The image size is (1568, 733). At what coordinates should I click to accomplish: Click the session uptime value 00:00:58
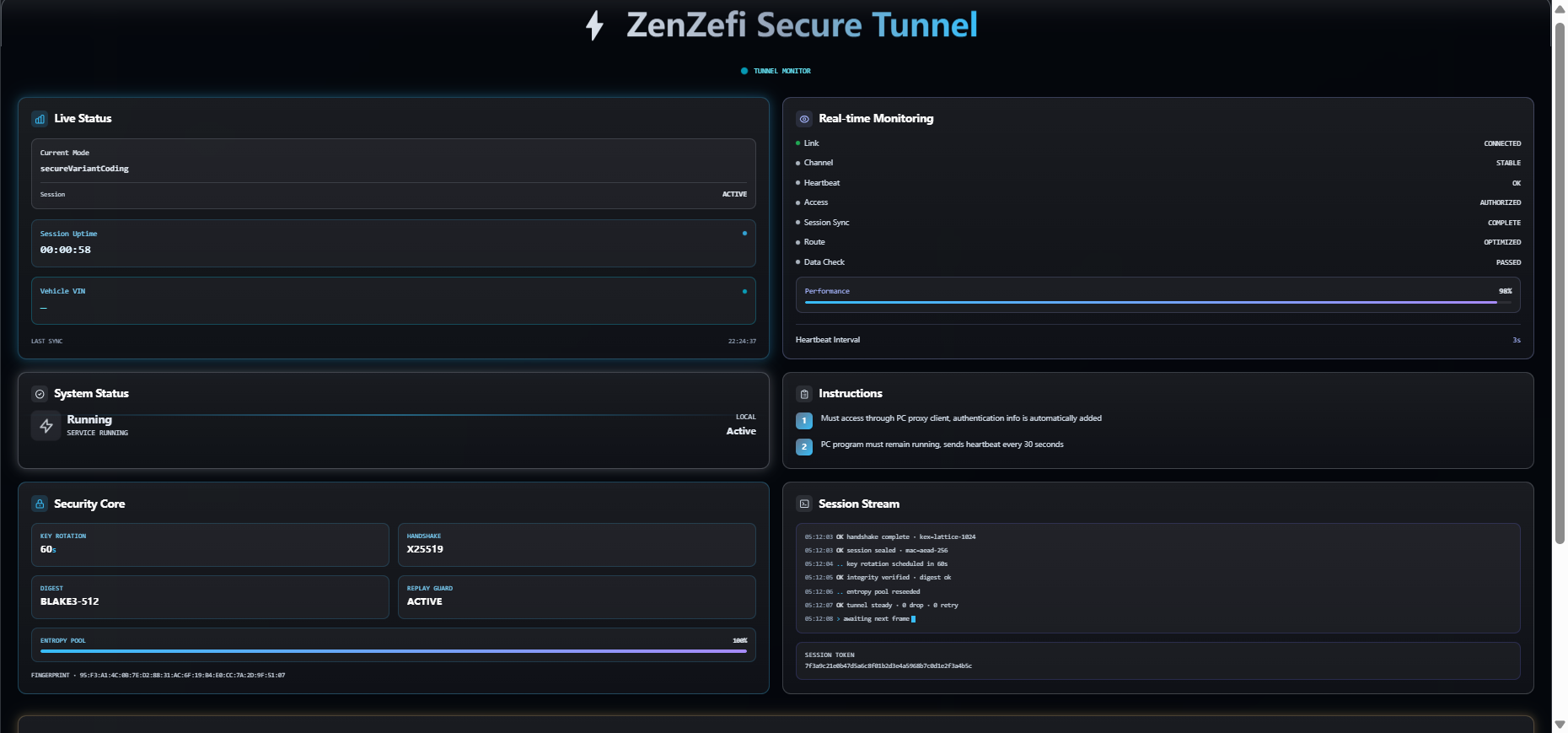66,250
